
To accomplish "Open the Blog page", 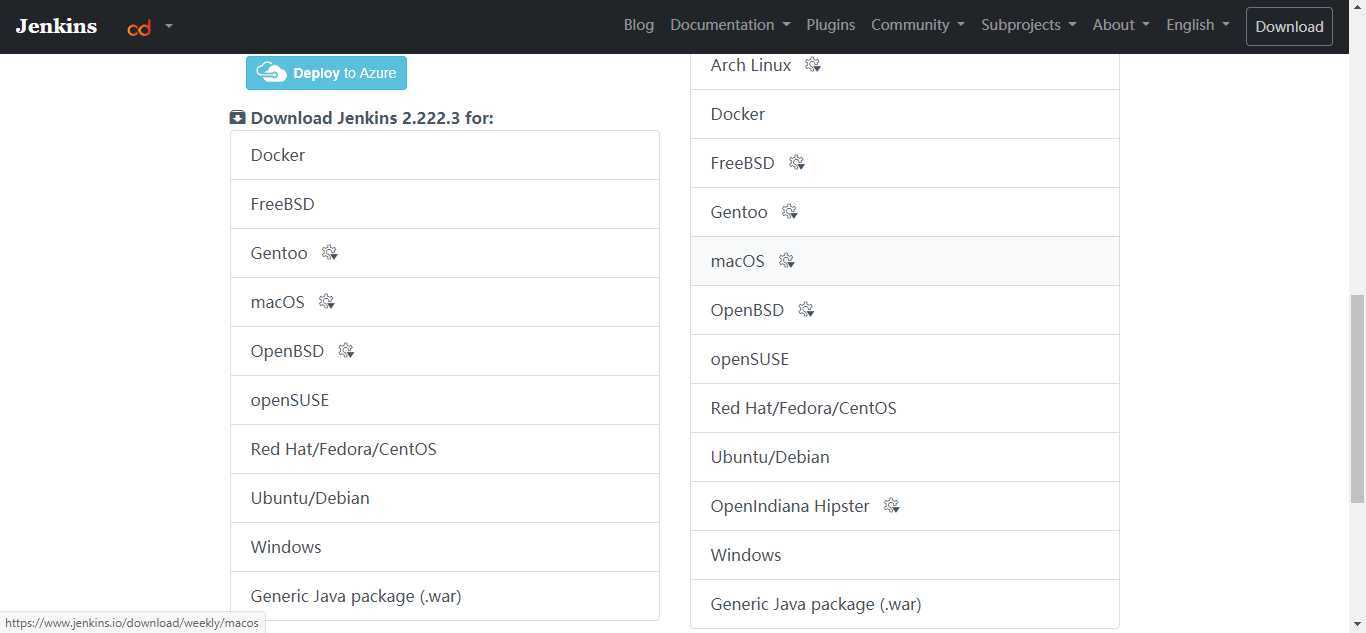I will [638, 25].
